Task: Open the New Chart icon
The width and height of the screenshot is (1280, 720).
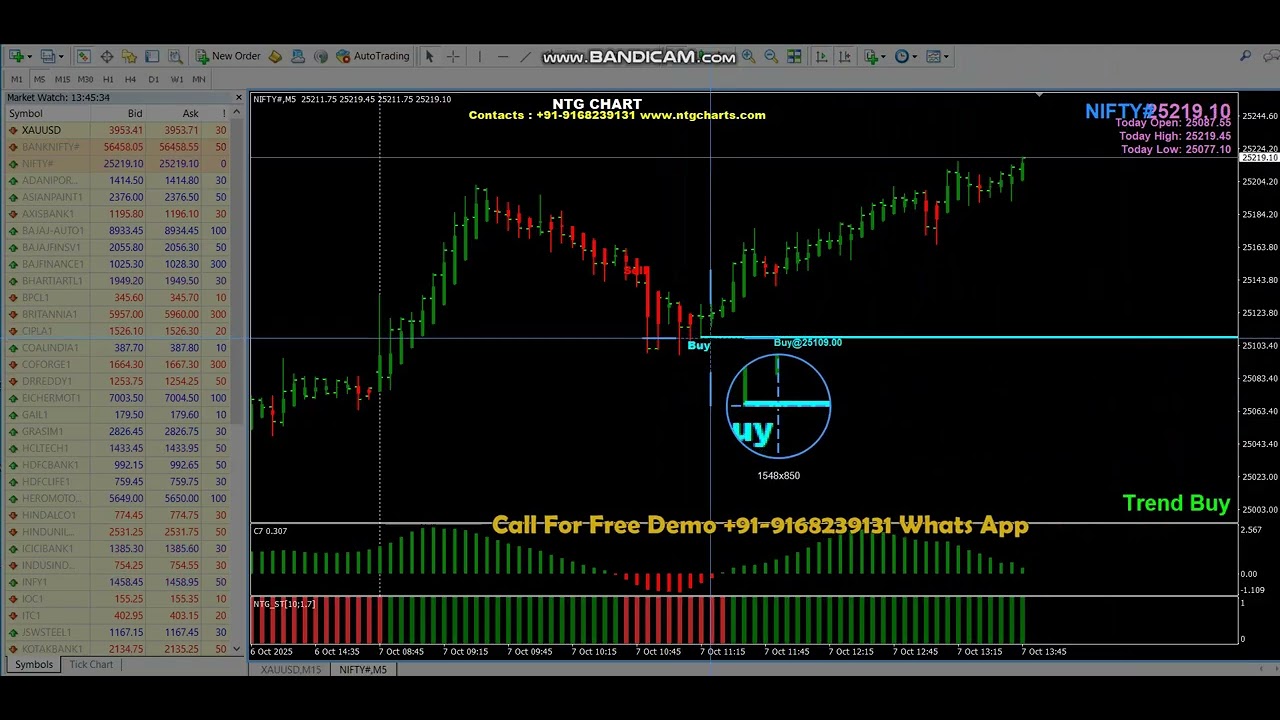Action: point(17,56)
